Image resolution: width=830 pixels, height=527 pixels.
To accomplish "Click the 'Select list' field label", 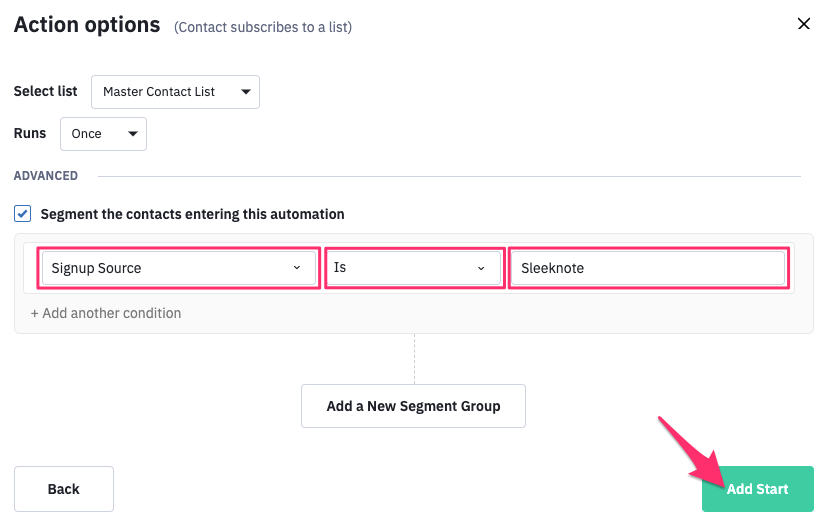I will pyautogui.click(x=46, y=91).
